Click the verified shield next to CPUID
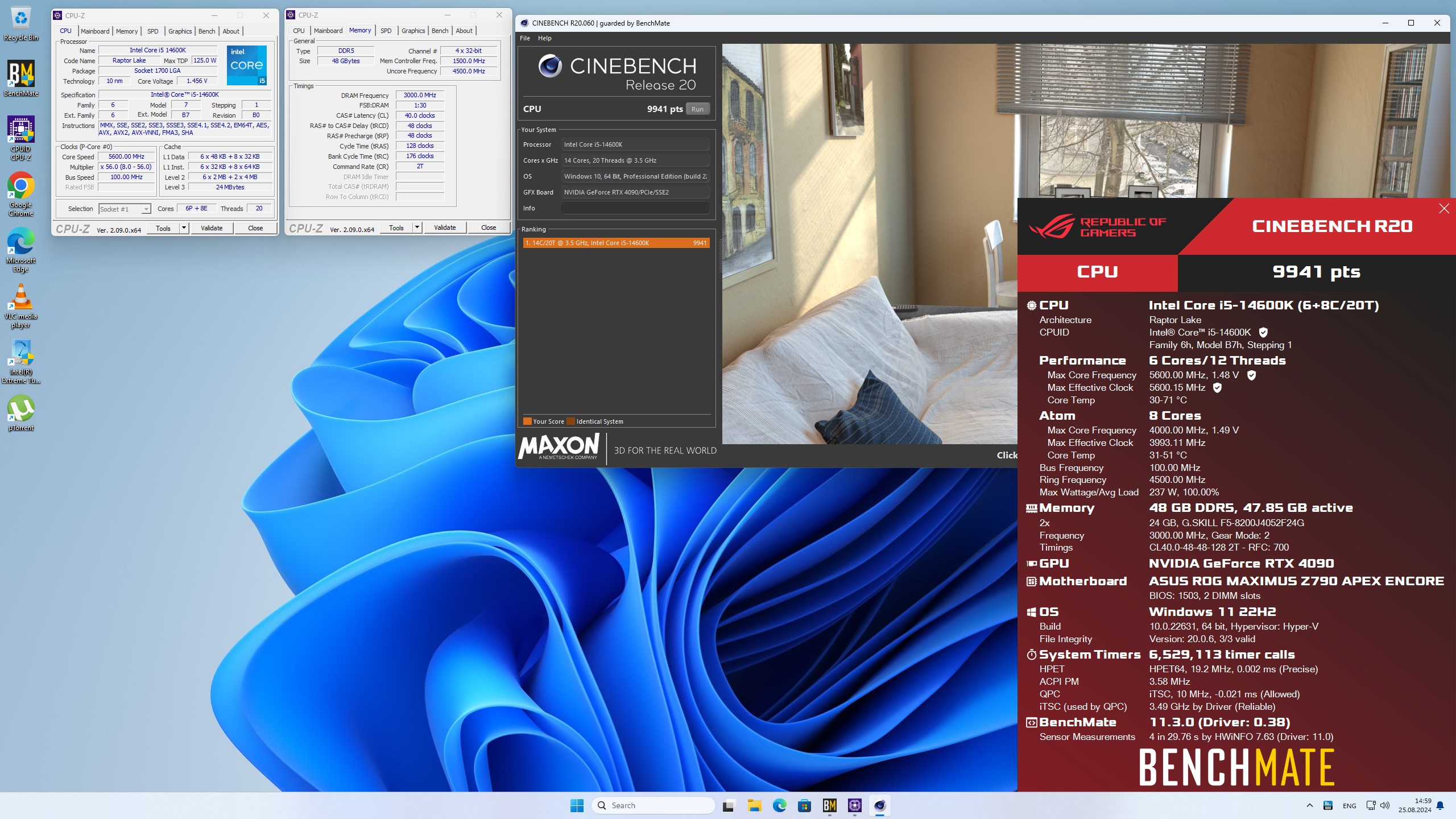This screenshot has width=1456, height=819. (1263, 333)
